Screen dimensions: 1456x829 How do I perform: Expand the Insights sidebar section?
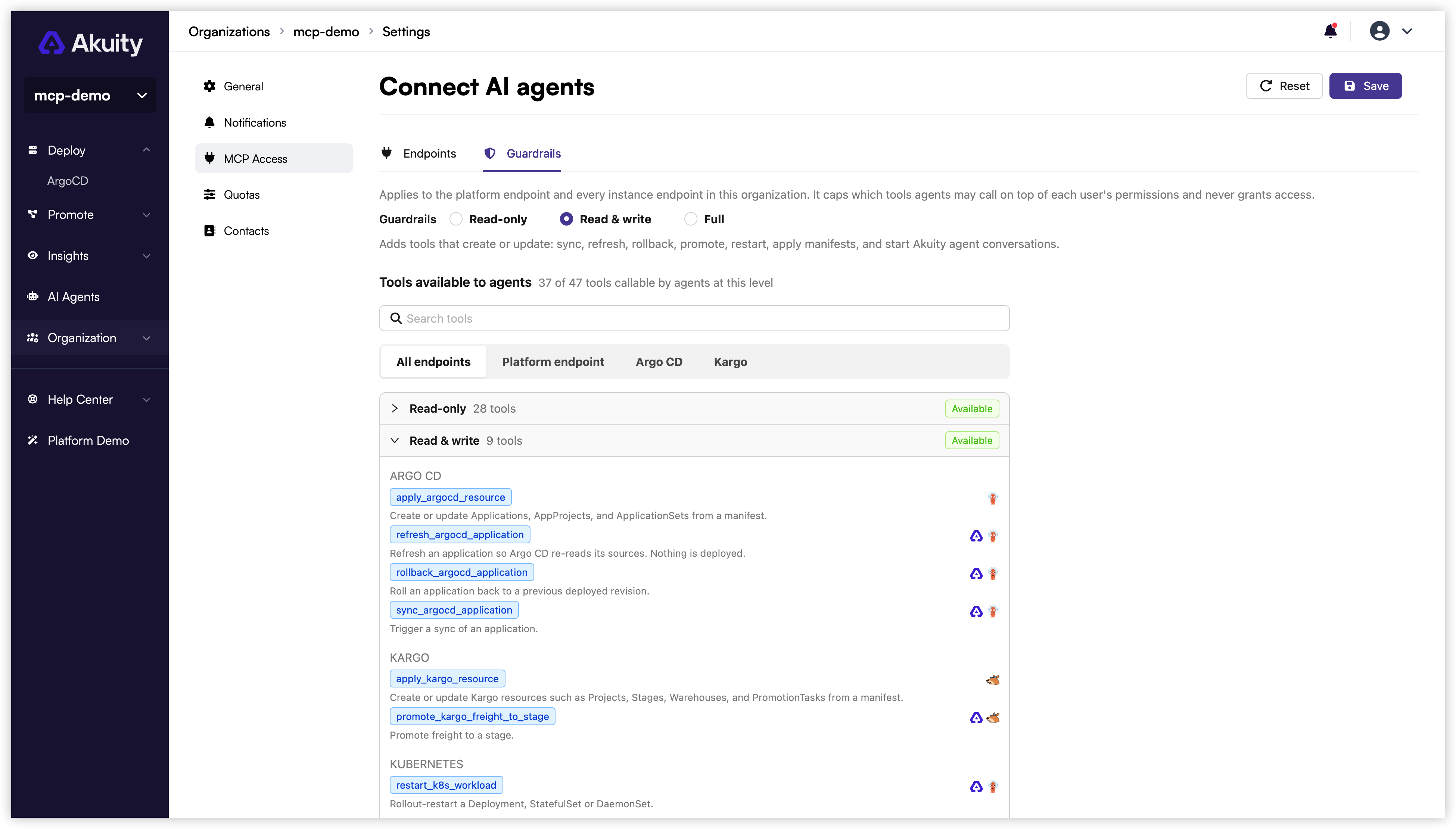(x=90, y=256)
